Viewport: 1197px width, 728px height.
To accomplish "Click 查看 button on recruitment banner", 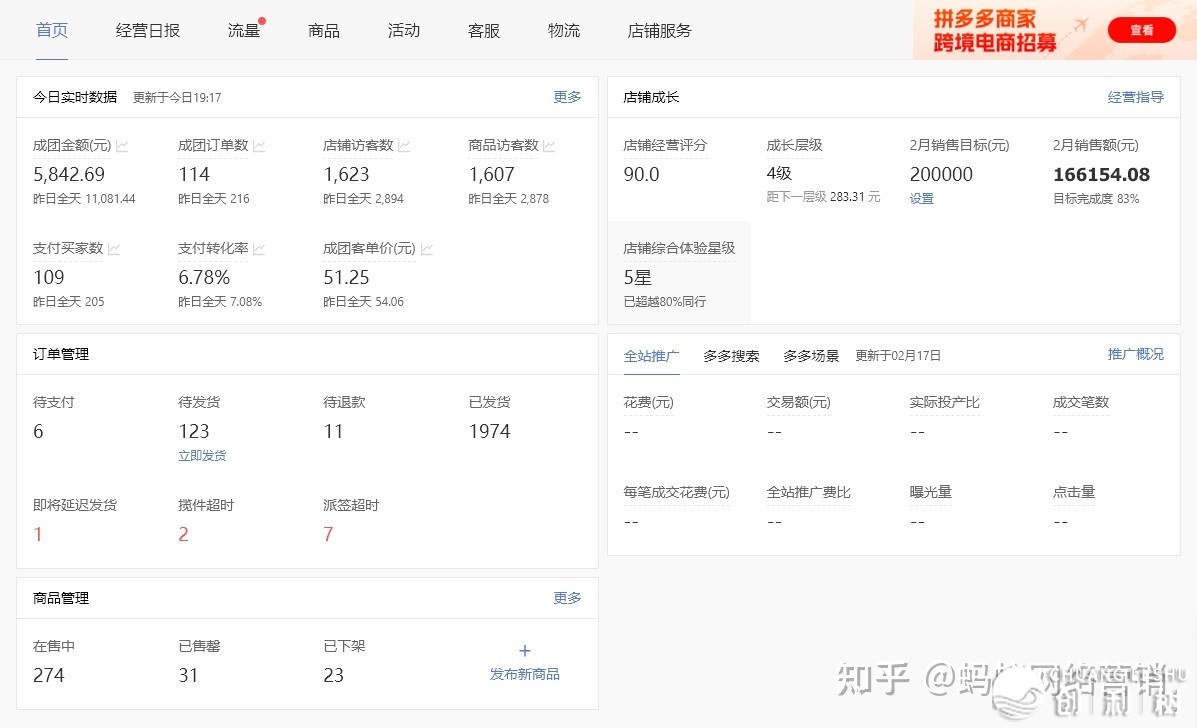I will (1141, 30).
